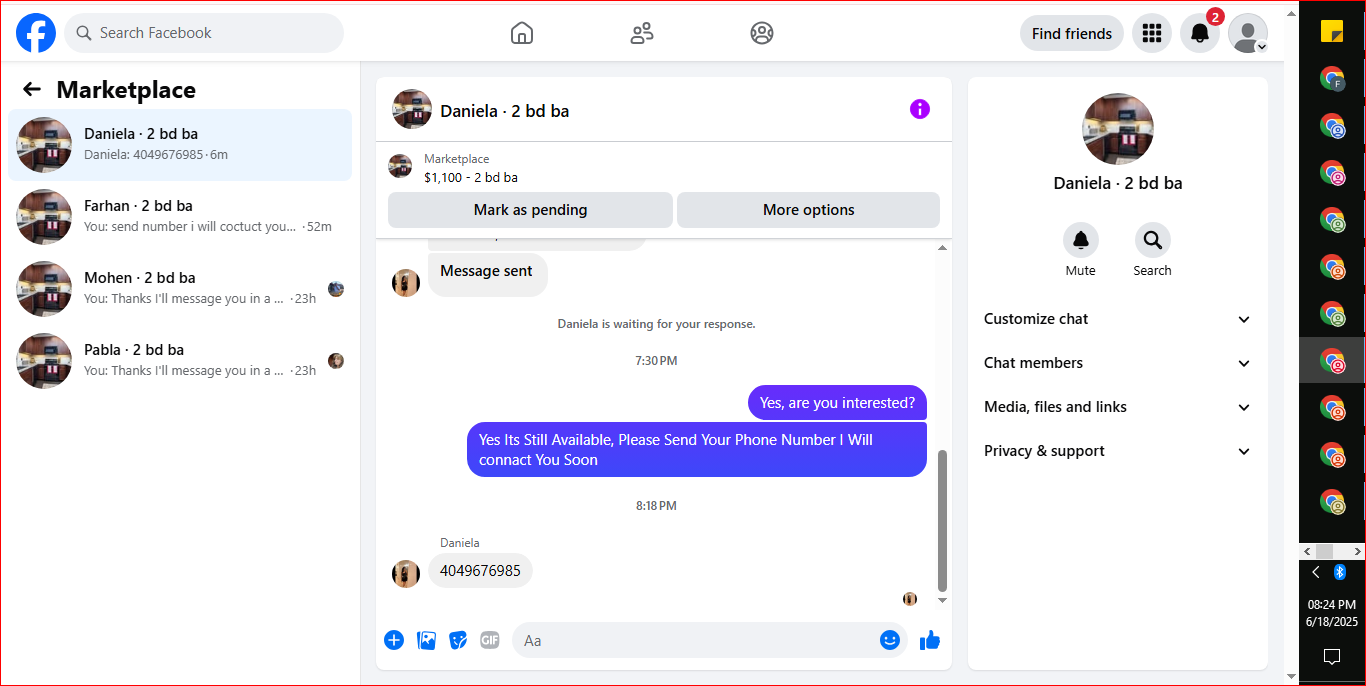Click the Aa message input field
1366x686 pixels.
(692, 640)
